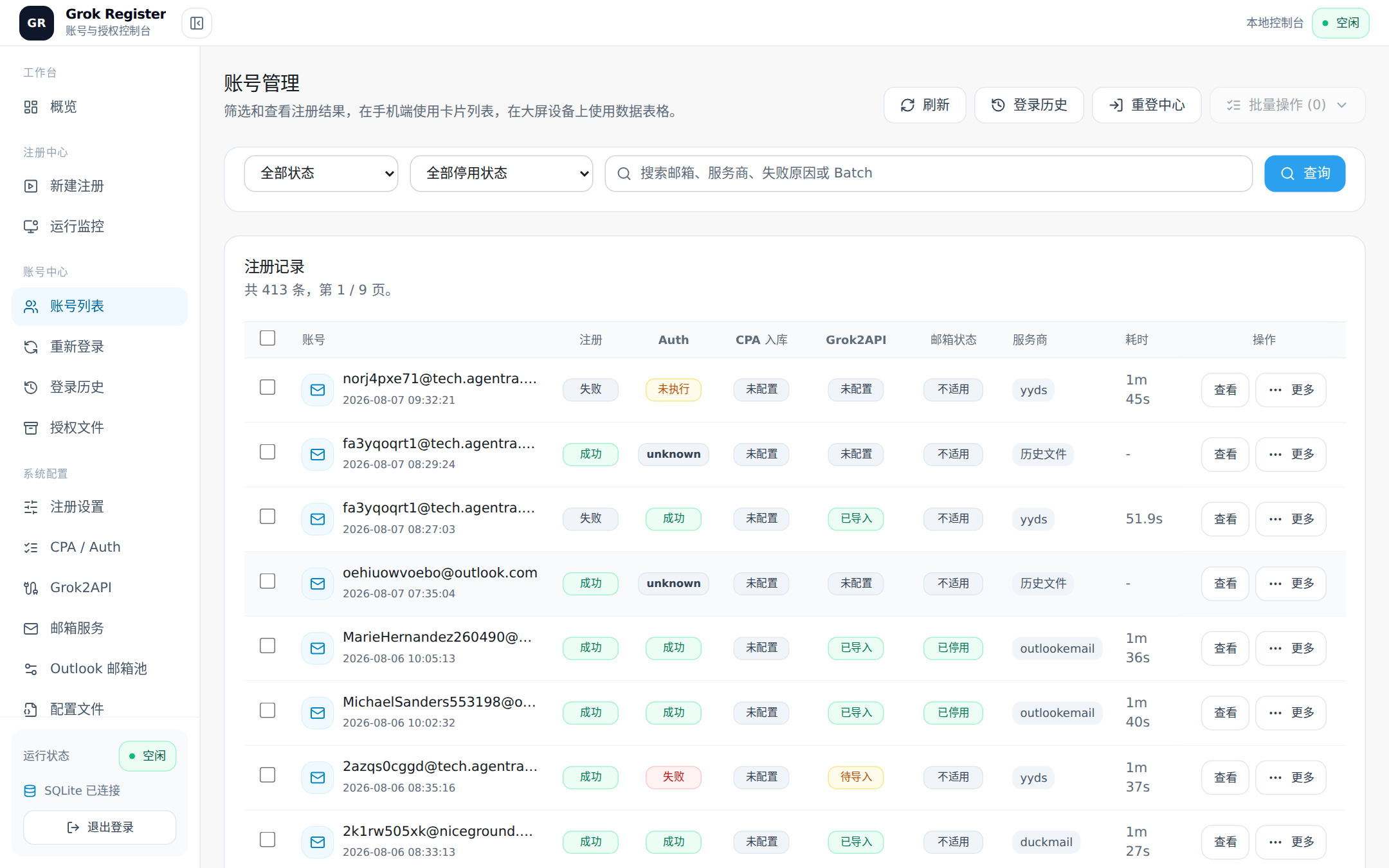
Task: Click the refresh icon inside 刷新 button
Action: click(x=907, y=105)
